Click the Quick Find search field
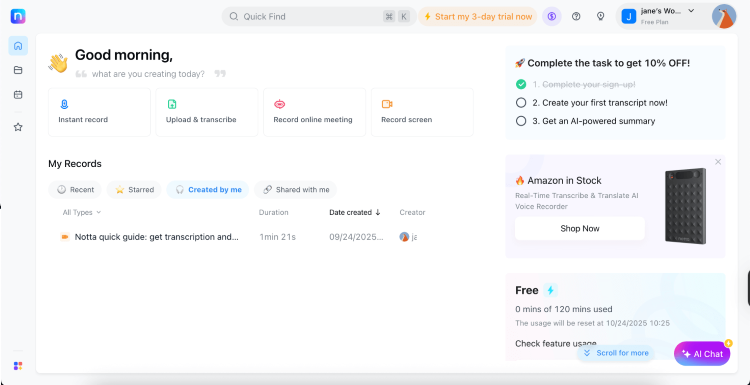 click(319, 17)
